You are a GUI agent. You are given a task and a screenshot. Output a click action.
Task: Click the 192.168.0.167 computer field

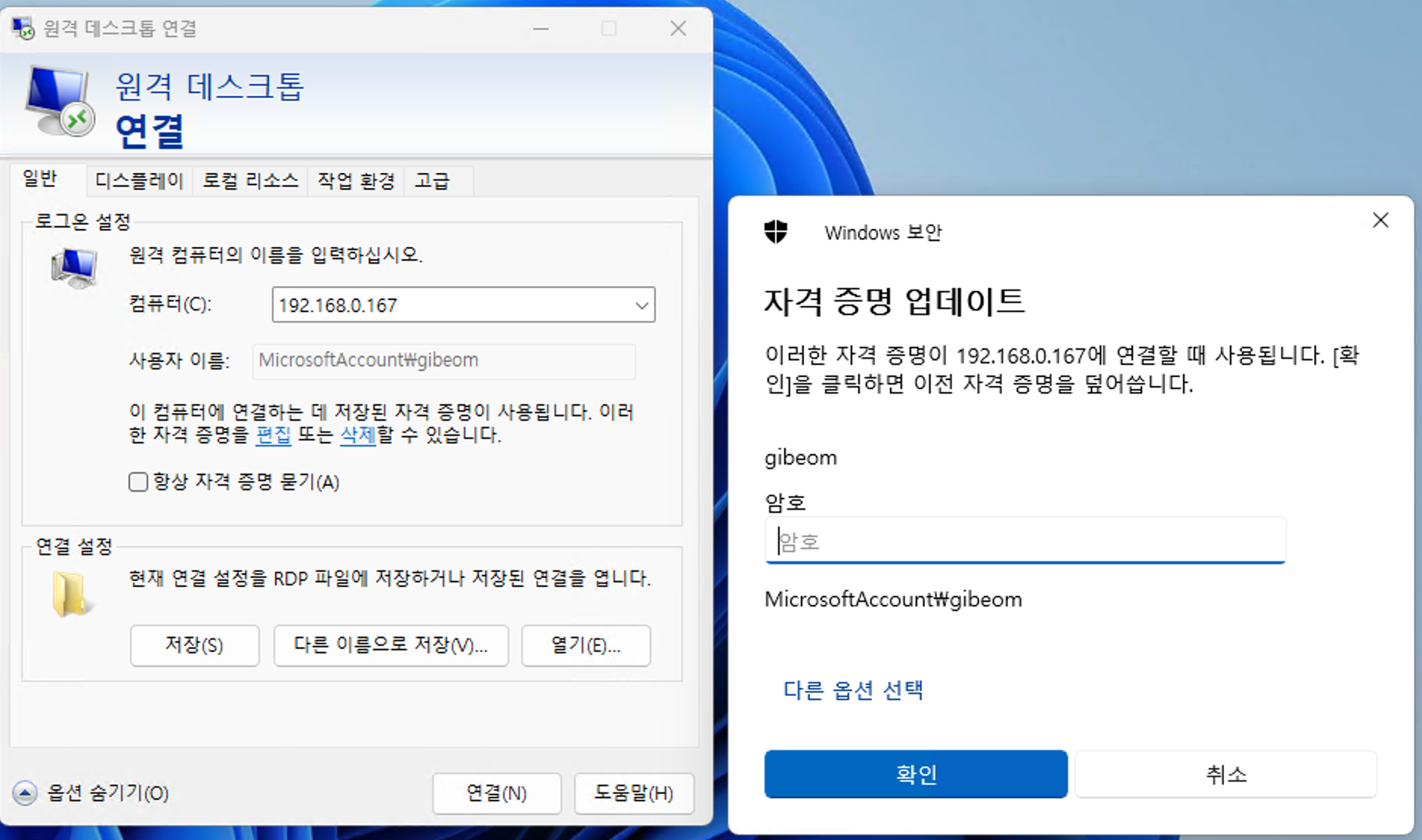point(463,305)
